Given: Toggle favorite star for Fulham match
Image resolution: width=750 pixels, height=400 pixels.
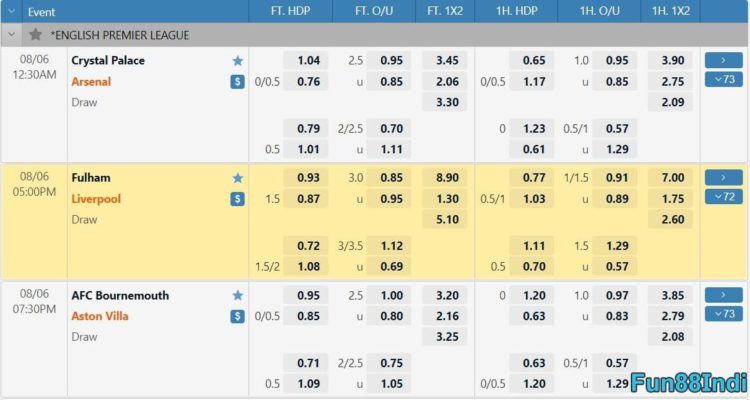Looking at the screenshot, I should (x=238, y=178).
